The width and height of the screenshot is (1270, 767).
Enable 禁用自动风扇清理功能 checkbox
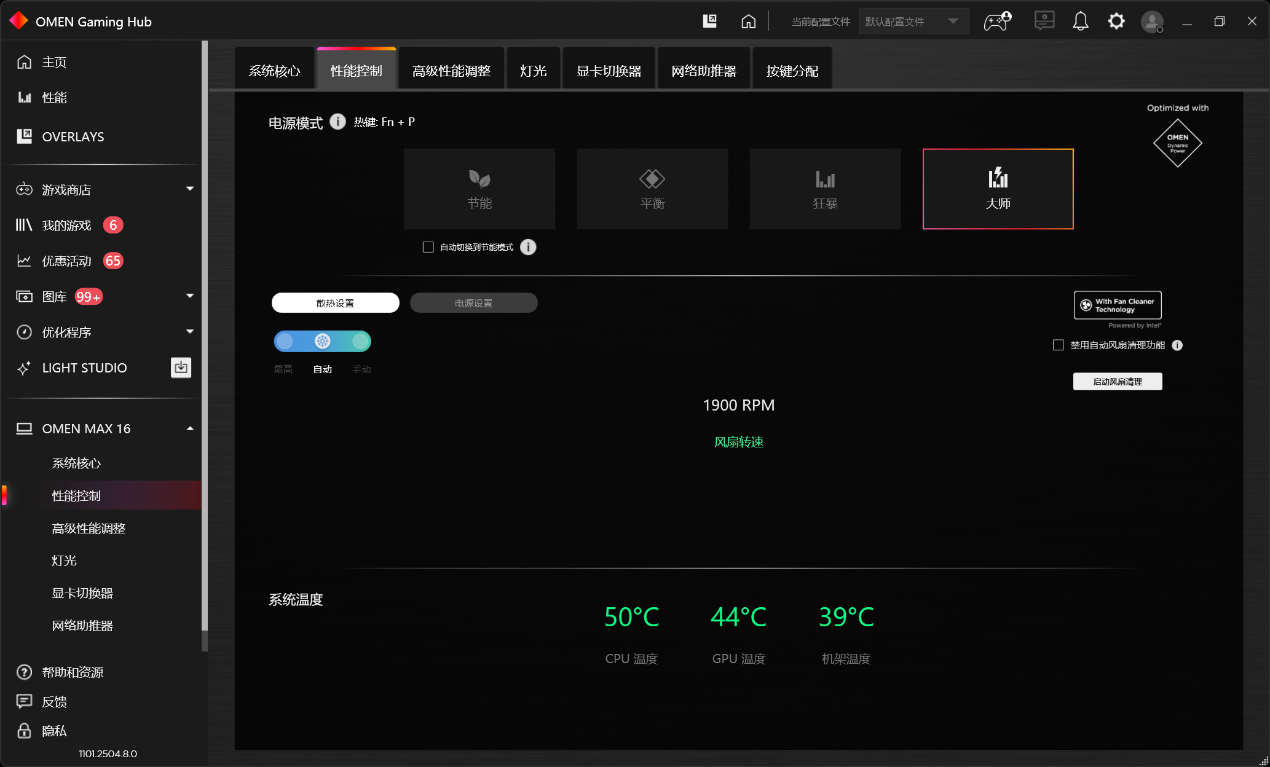tap(1058, 344)
